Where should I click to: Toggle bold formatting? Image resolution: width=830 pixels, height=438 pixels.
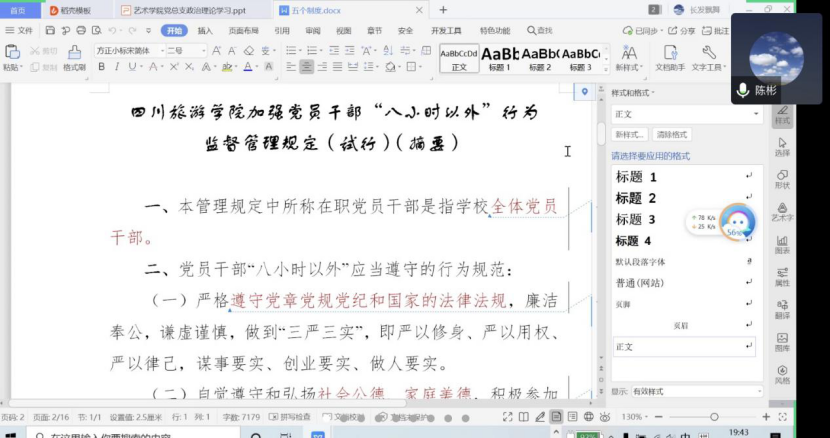point(102,67)
